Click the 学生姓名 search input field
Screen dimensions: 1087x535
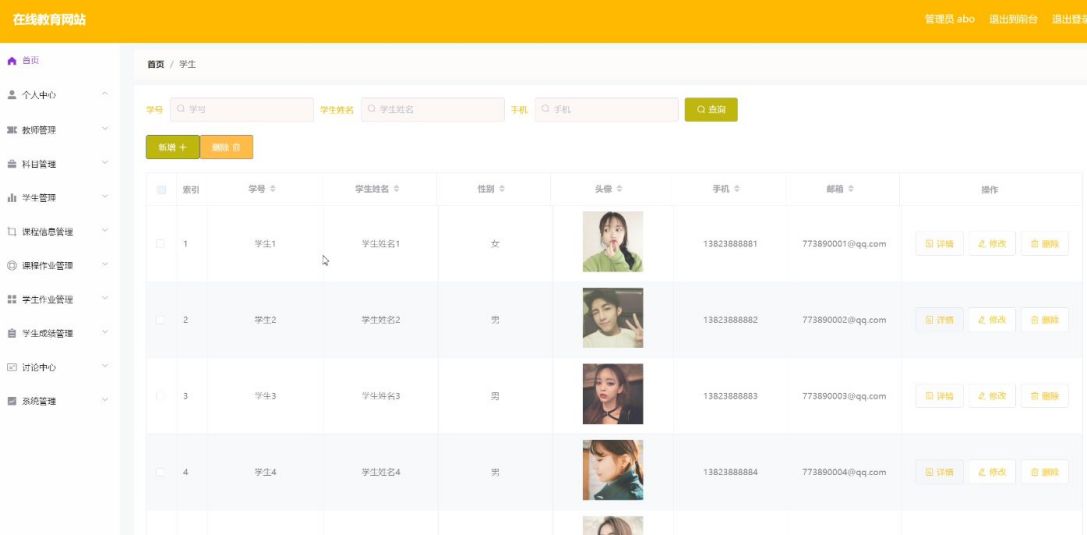point(433,109)
